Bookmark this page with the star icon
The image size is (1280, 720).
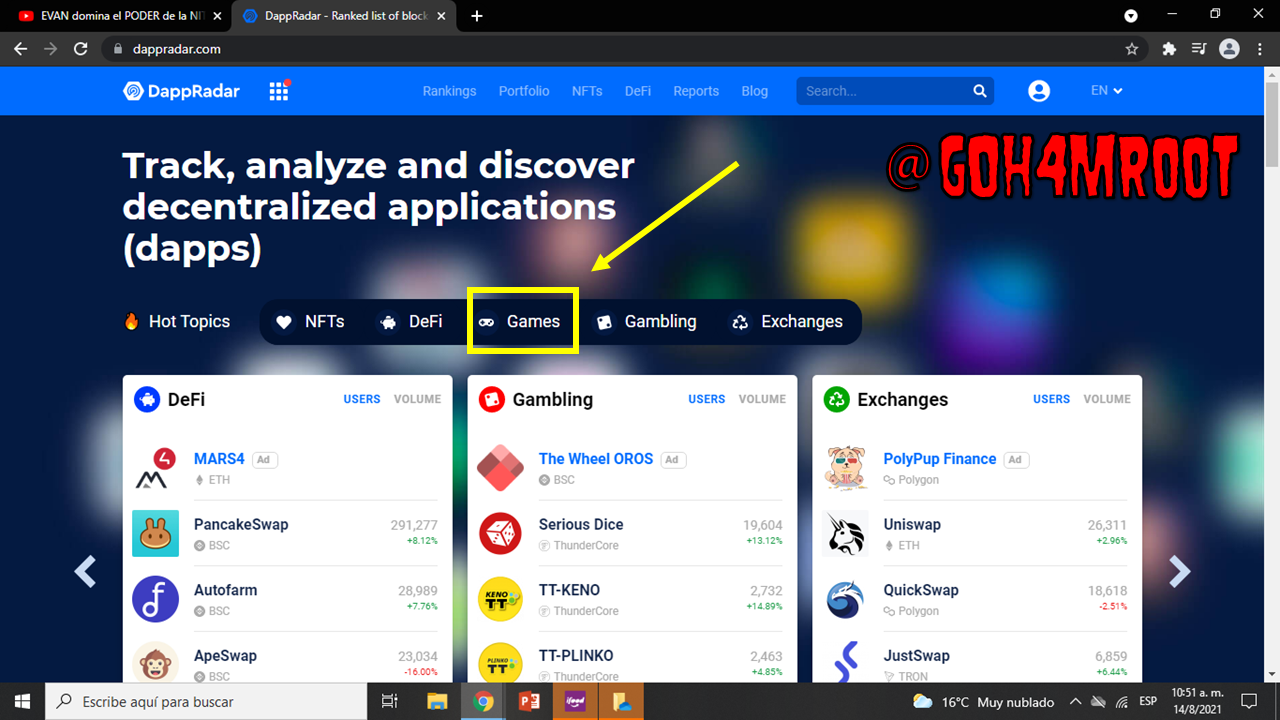[1132, 49]
